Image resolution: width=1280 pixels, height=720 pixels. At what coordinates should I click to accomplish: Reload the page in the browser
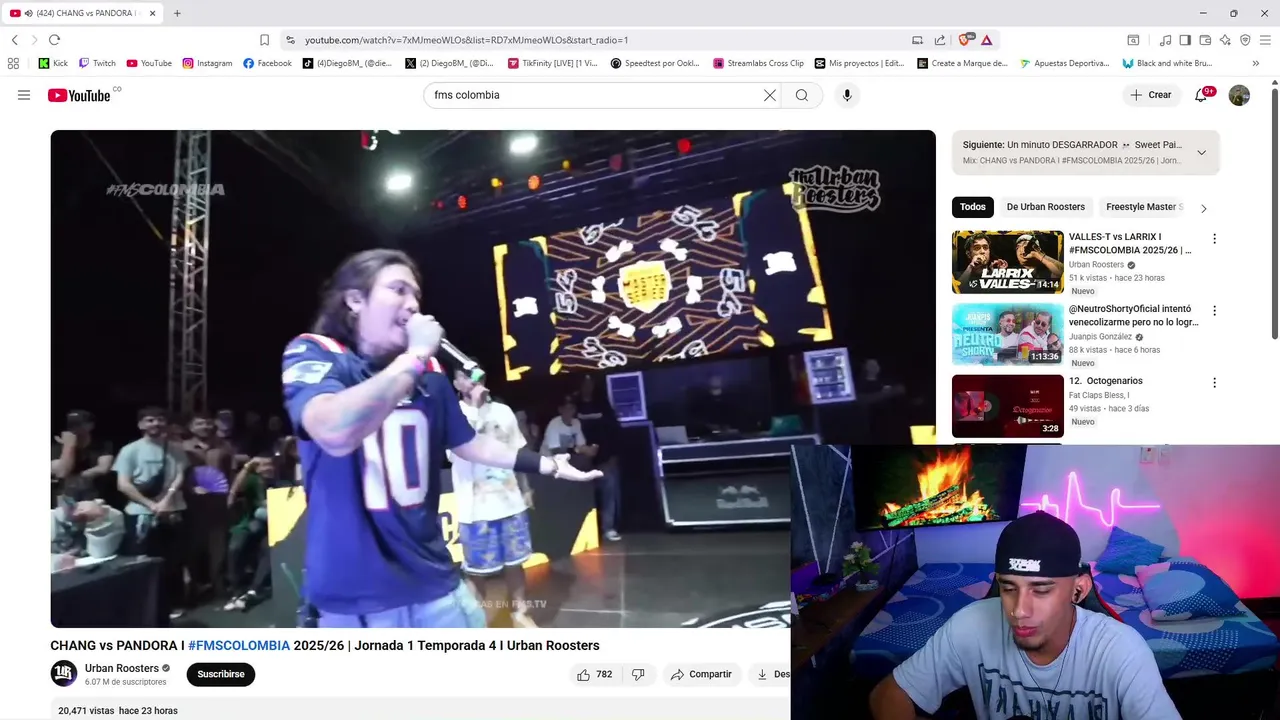[54, 40]
